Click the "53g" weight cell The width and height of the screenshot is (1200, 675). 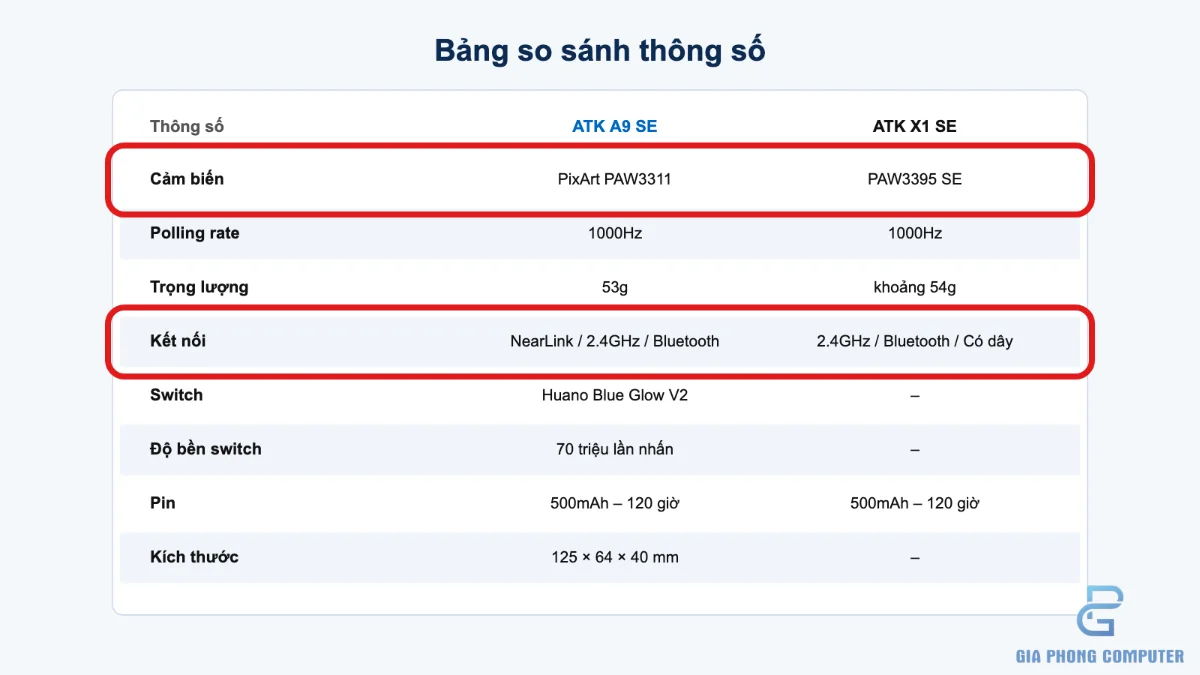615,288
